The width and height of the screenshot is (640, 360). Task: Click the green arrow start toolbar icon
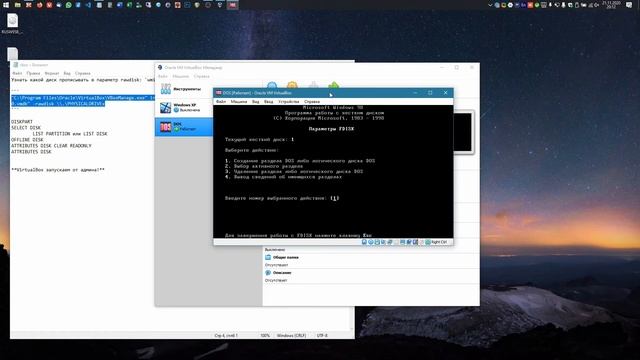tap(333, 85)
